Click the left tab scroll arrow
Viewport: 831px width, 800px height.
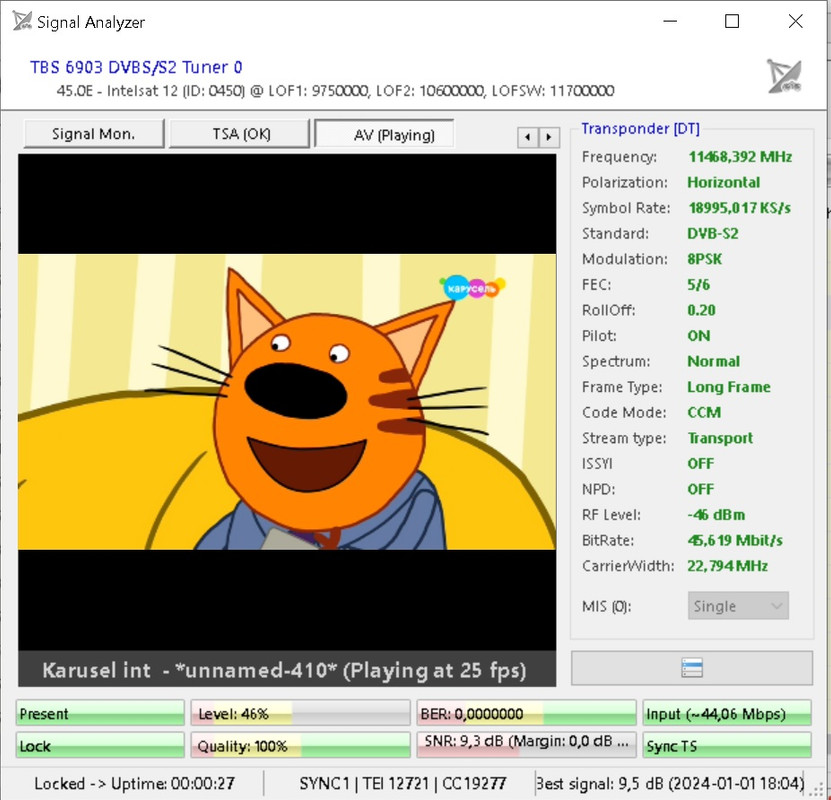pos(527,138)
